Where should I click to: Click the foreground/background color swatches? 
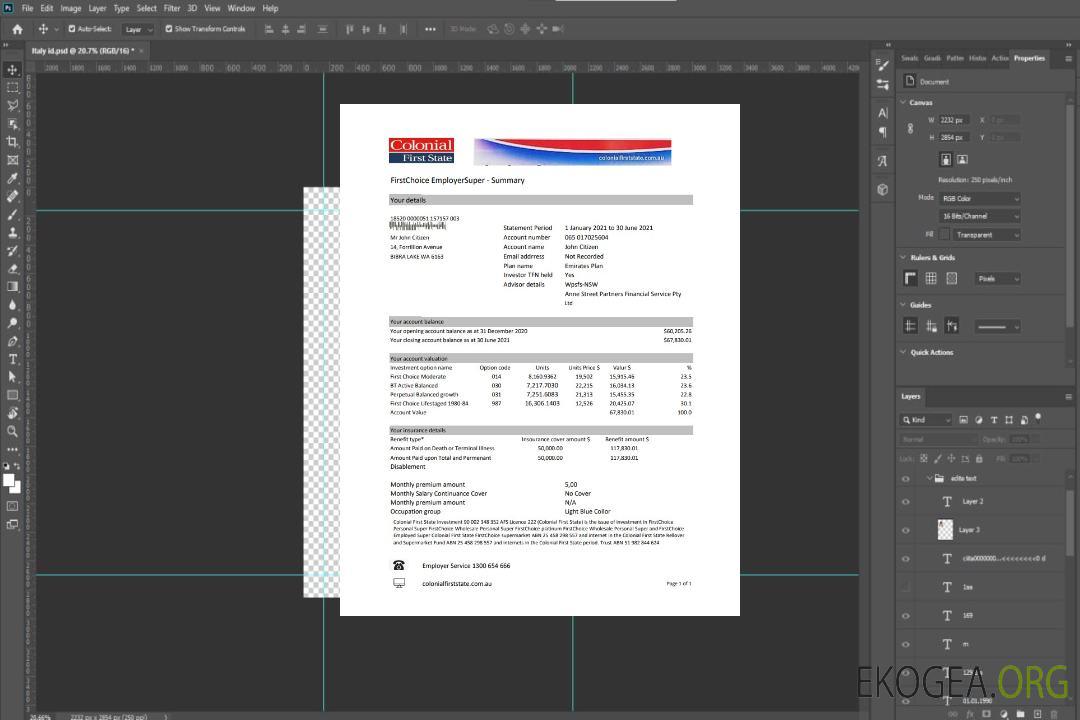[12, 484]
